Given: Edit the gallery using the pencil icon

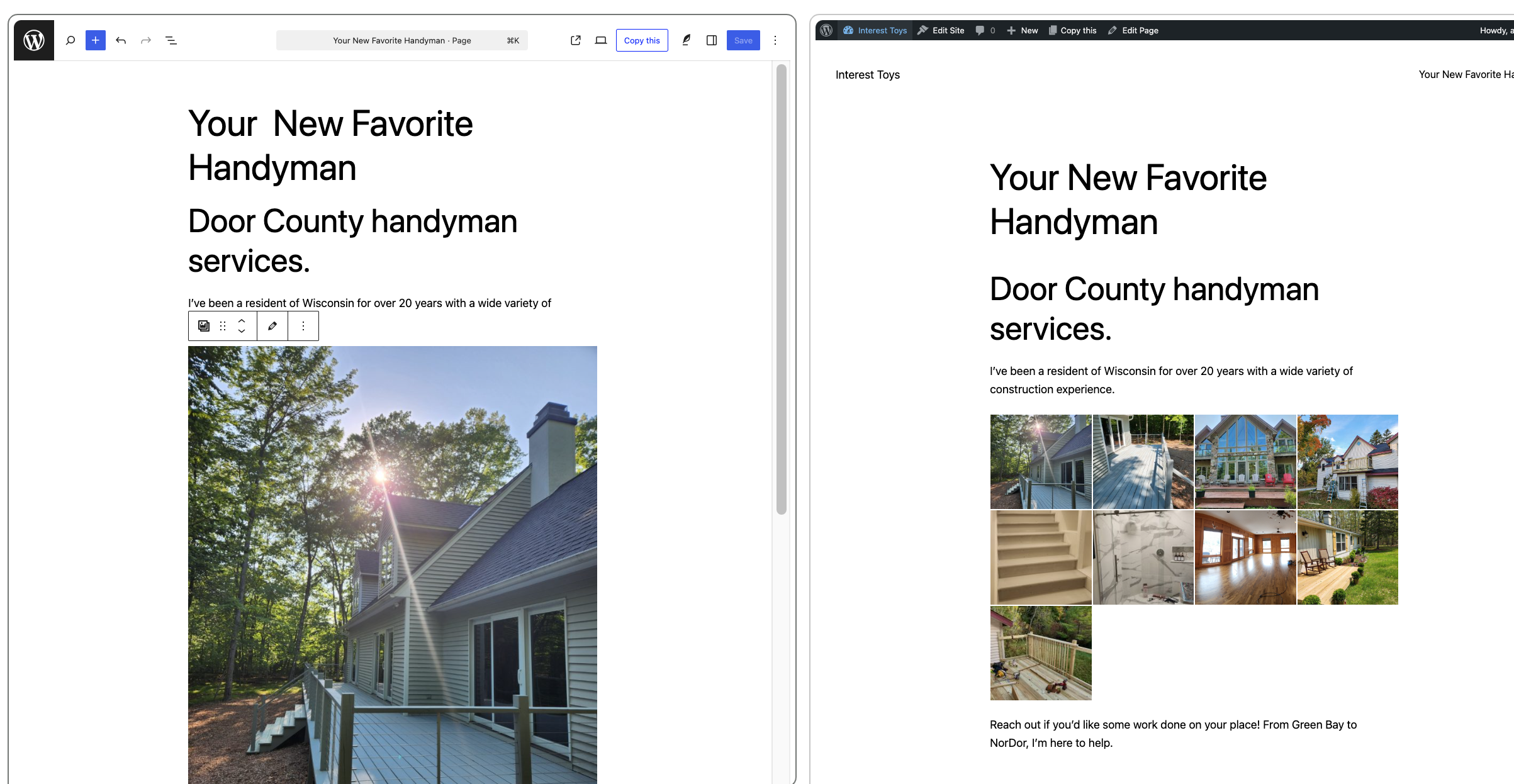Looking at the screenshot, I should [x=272, y=325].
